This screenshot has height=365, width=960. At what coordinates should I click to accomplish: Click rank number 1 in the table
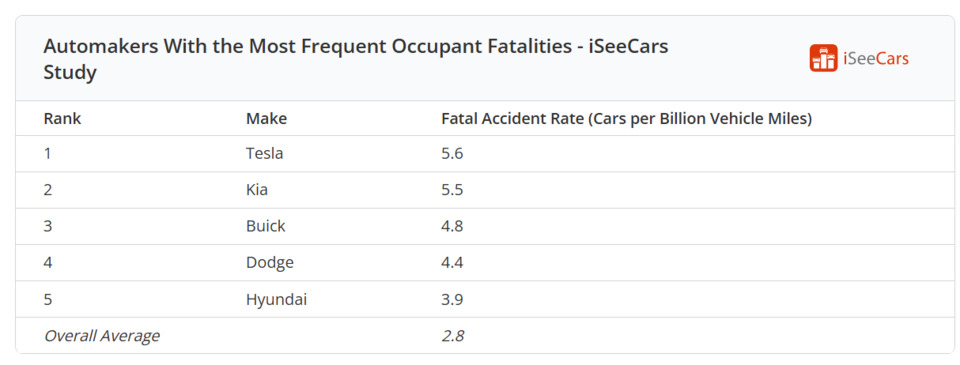coord(47,153)
